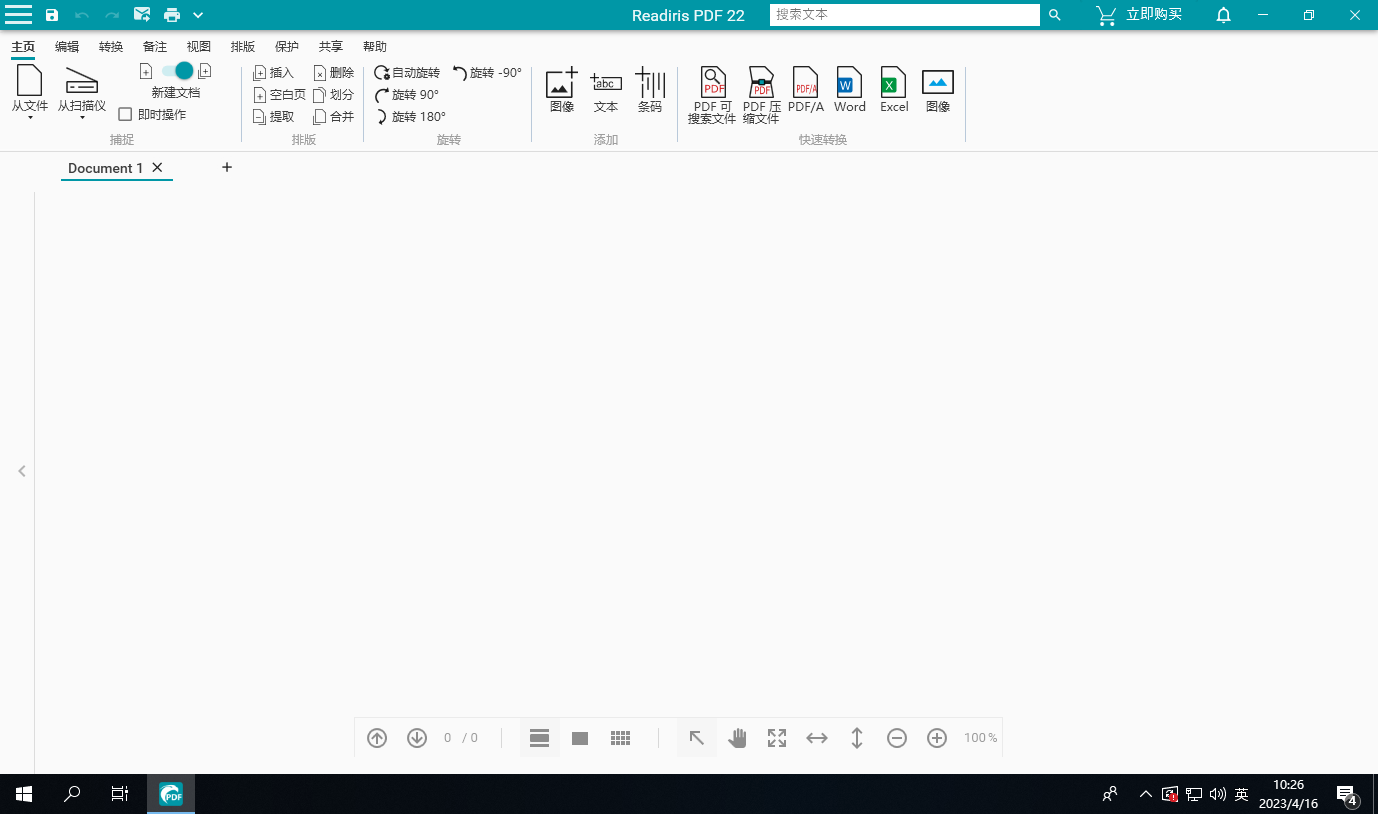This screenshot has height=814, width=1378.
Task: Convert to Word document
Action: [x=850, y=90]
